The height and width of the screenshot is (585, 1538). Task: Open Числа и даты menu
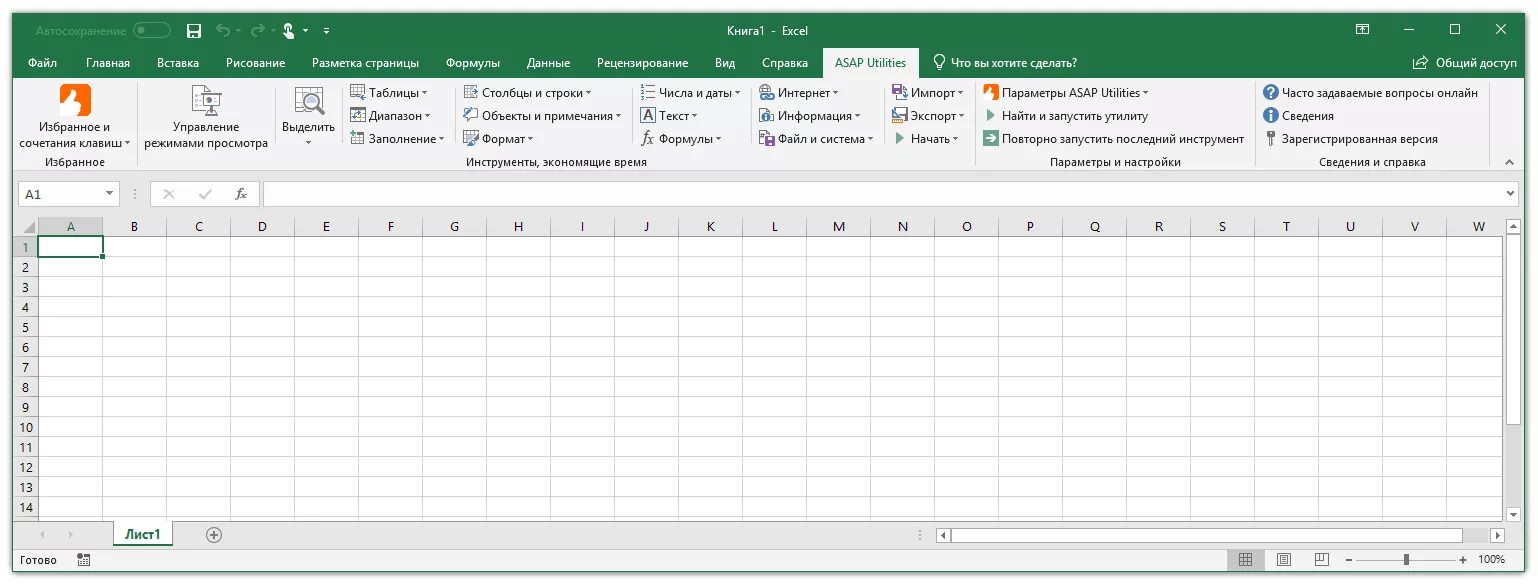[x=690, y=93]
